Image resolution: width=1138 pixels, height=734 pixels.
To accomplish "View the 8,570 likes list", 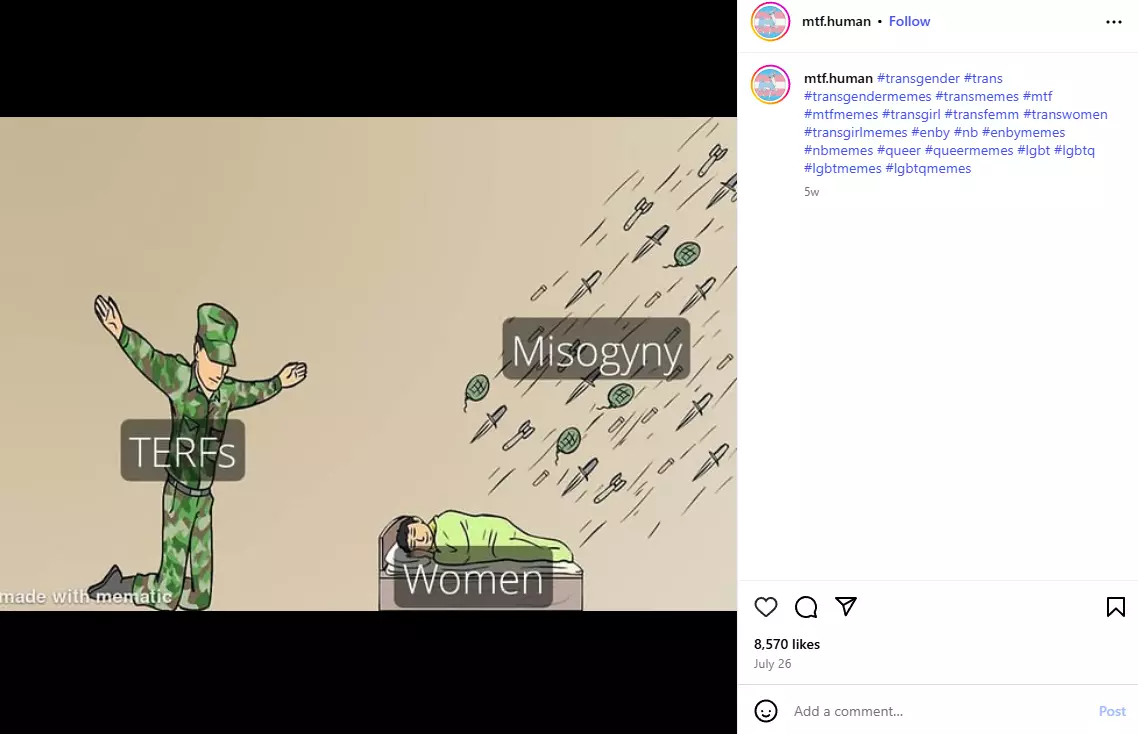I will (787, 644).
